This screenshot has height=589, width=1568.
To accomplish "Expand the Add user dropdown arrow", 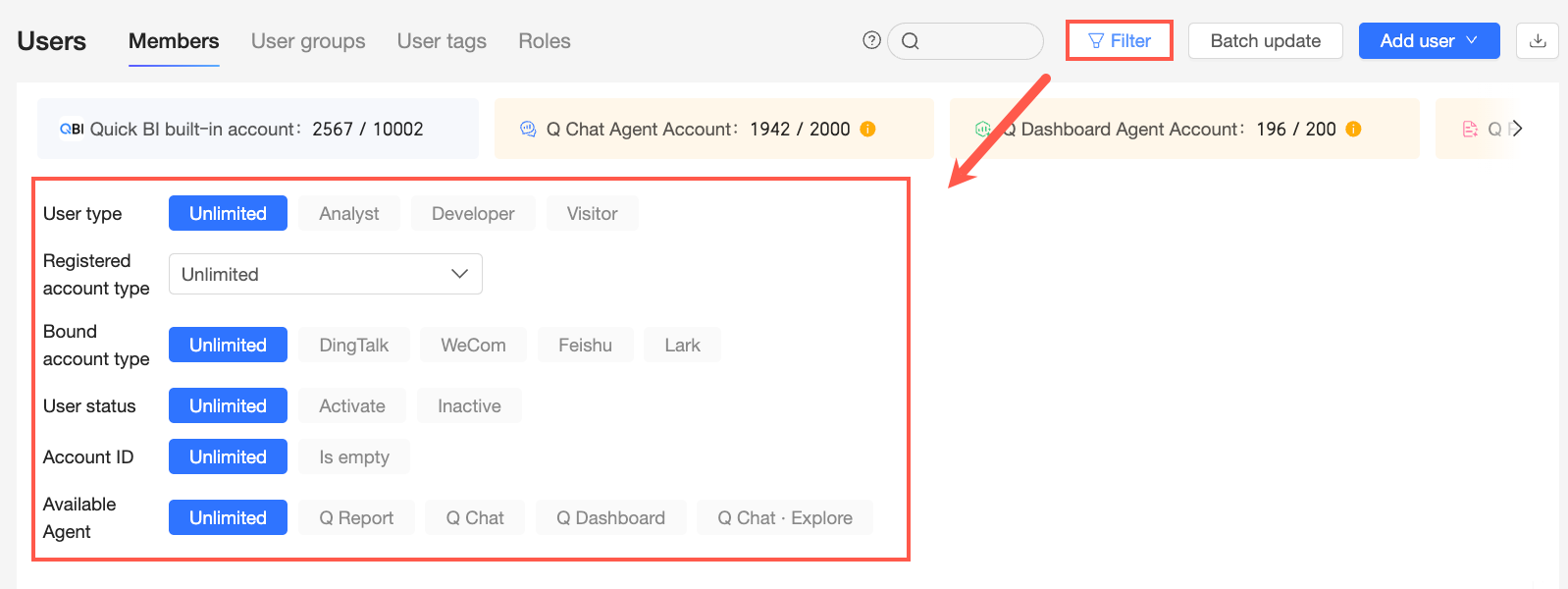I will 1472,40.
